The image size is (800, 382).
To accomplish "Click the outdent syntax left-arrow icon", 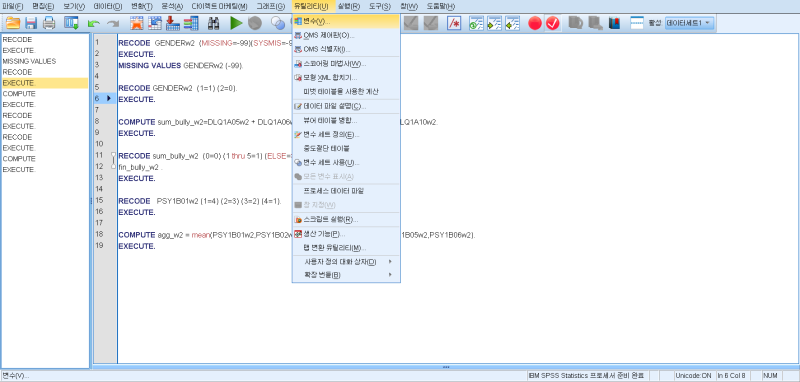I will point(512,23).
